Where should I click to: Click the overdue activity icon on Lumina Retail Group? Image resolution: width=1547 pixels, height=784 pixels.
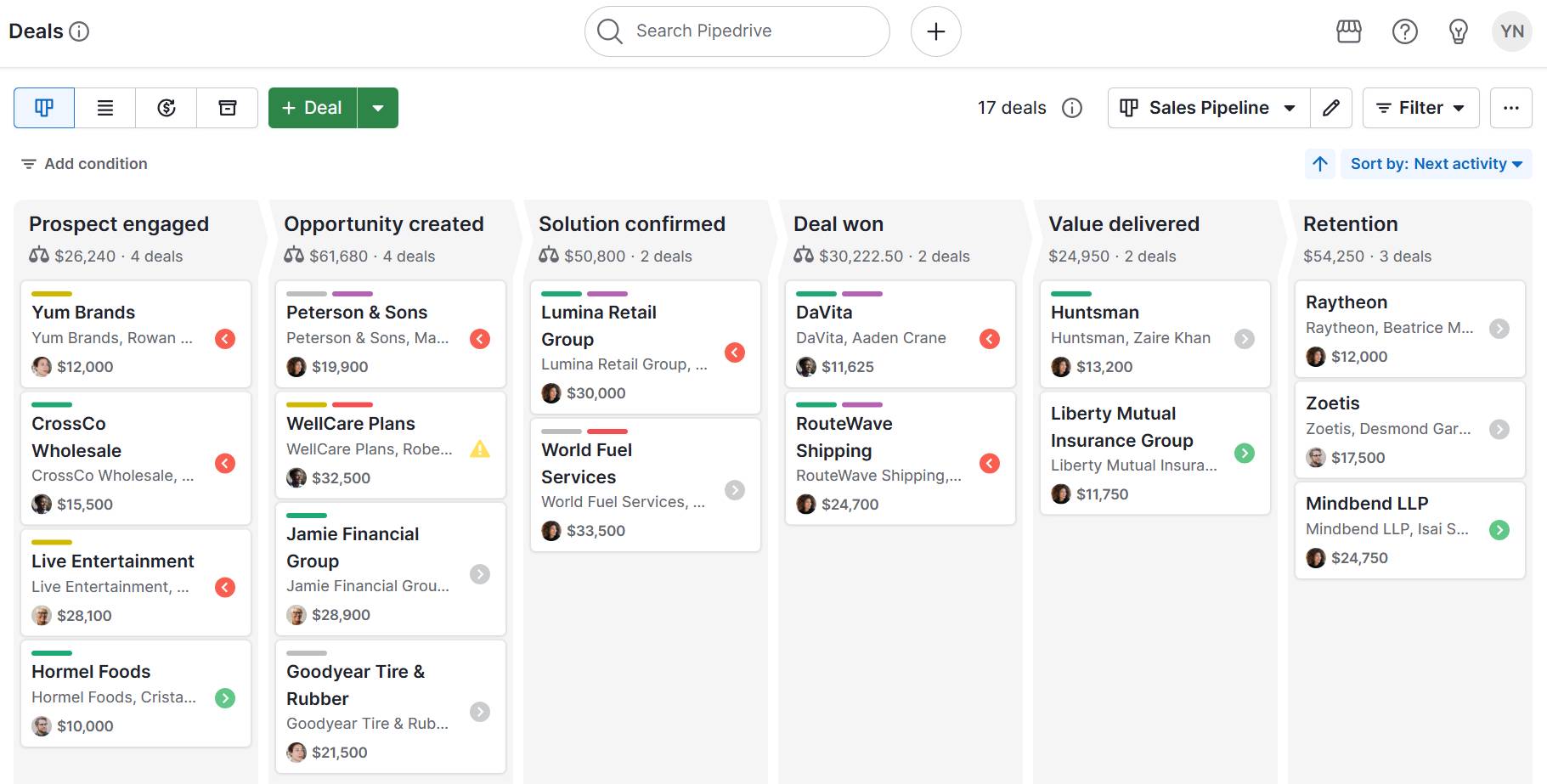pyautogui.click(x=735, y=353)
